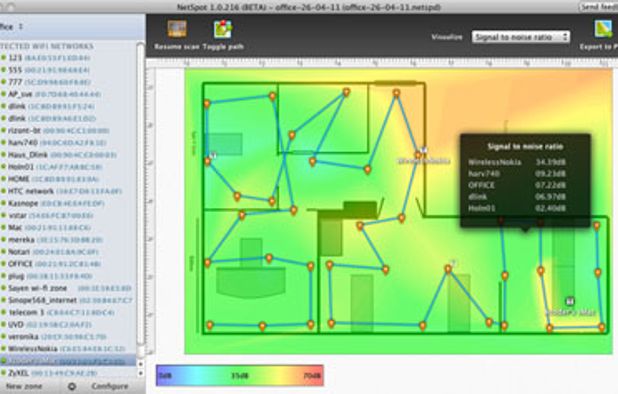Screen dimensions: 618x394
Task: Click the network list scroll-up arrow
Action: [x=141, y=364]
